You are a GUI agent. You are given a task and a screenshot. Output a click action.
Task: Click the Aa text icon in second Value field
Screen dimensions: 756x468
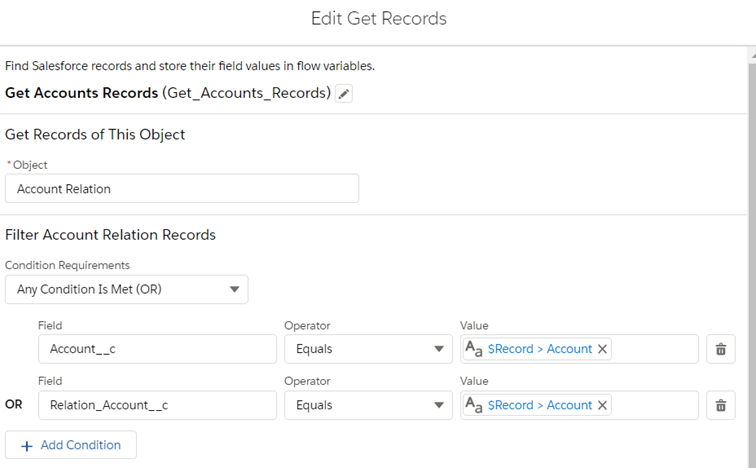[474, 405]
